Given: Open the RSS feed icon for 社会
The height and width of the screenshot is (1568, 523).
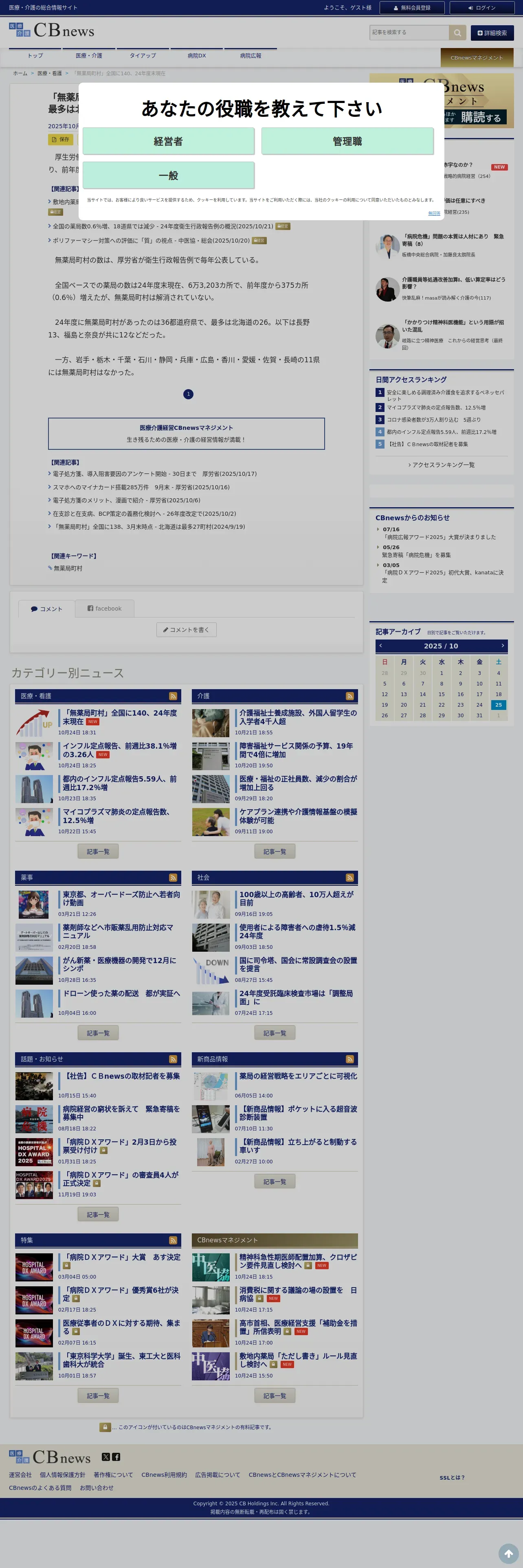Looking at the screenshot, I should [x=349, y=877].
